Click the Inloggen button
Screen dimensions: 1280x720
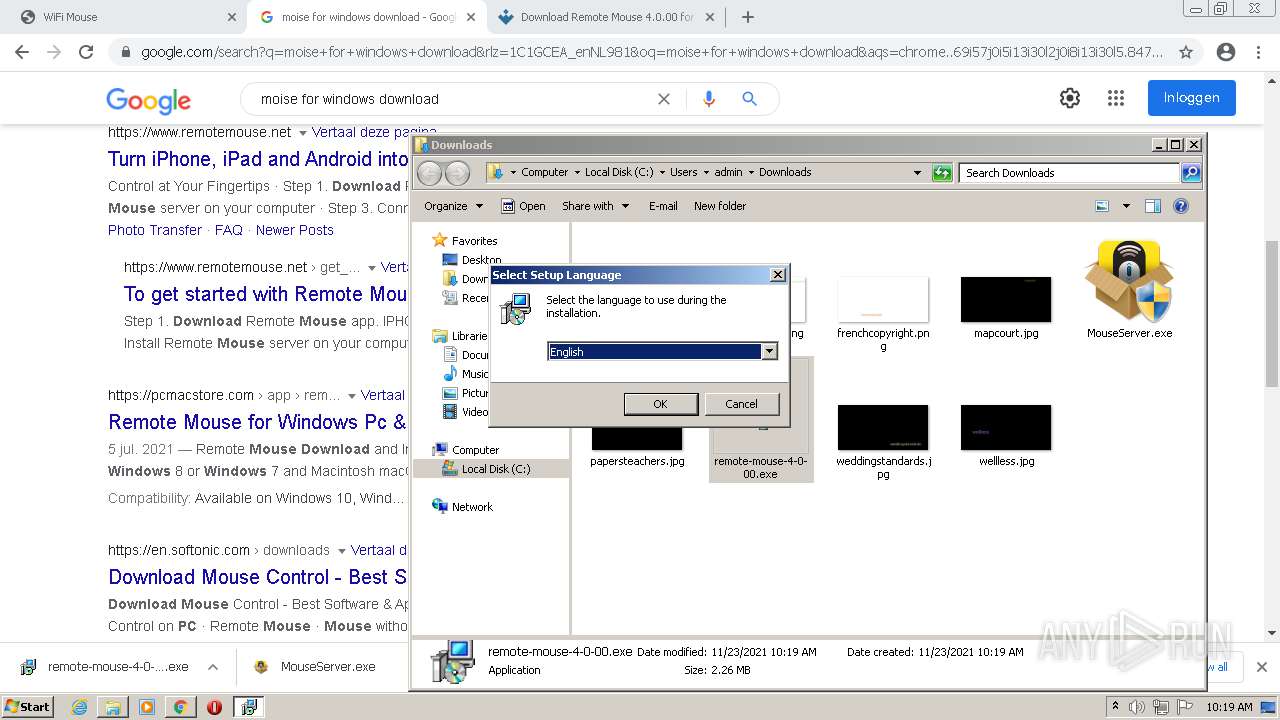point(1192,98)
